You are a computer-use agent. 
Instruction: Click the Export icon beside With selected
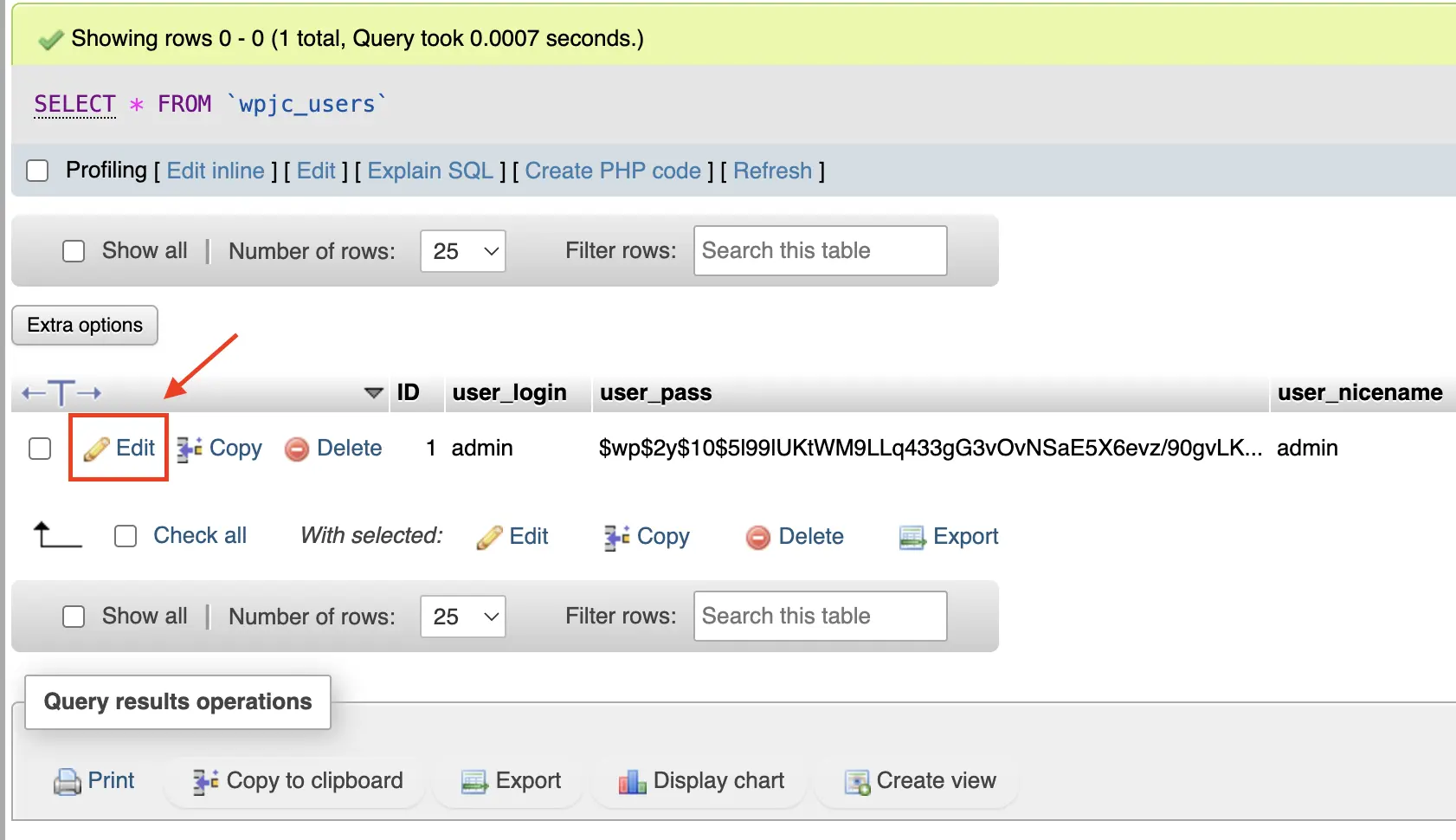pyautogui.click(x=912, y=538)
